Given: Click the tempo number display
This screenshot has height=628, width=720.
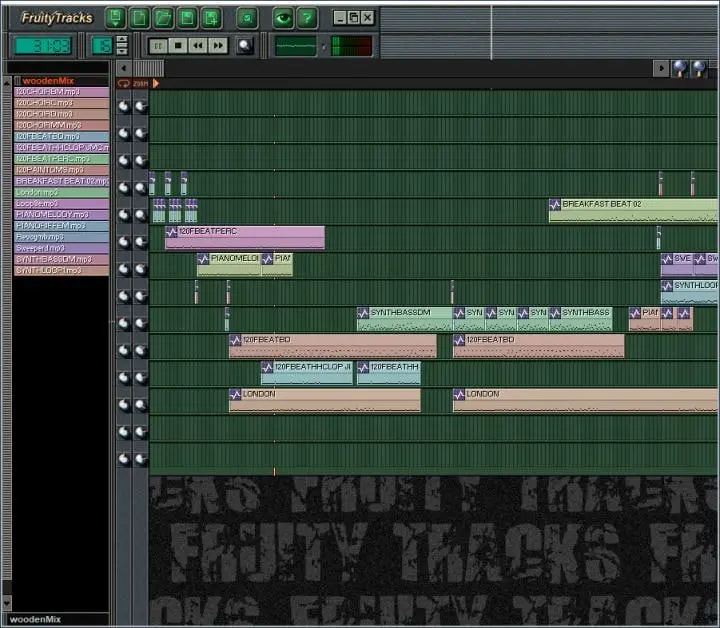Looking at the screenshot, I should [101, 46].
